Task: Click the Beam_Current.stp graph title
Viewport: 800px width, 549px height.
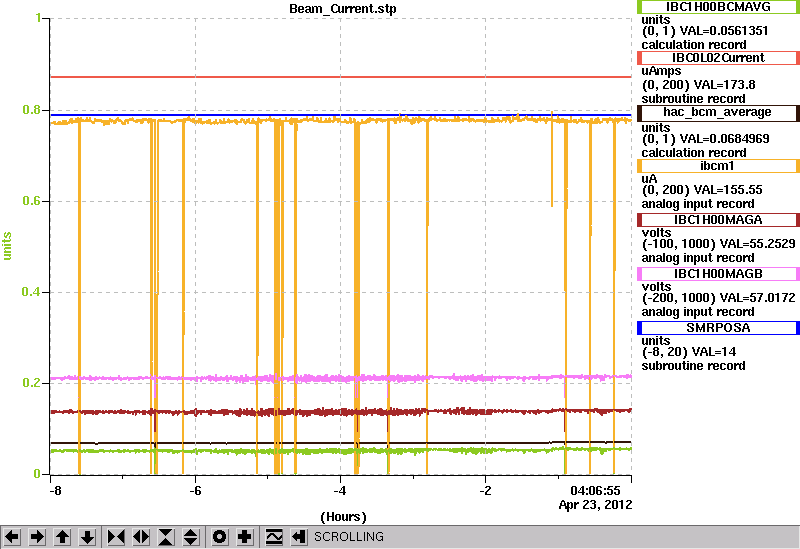Action: click(343, 9)
